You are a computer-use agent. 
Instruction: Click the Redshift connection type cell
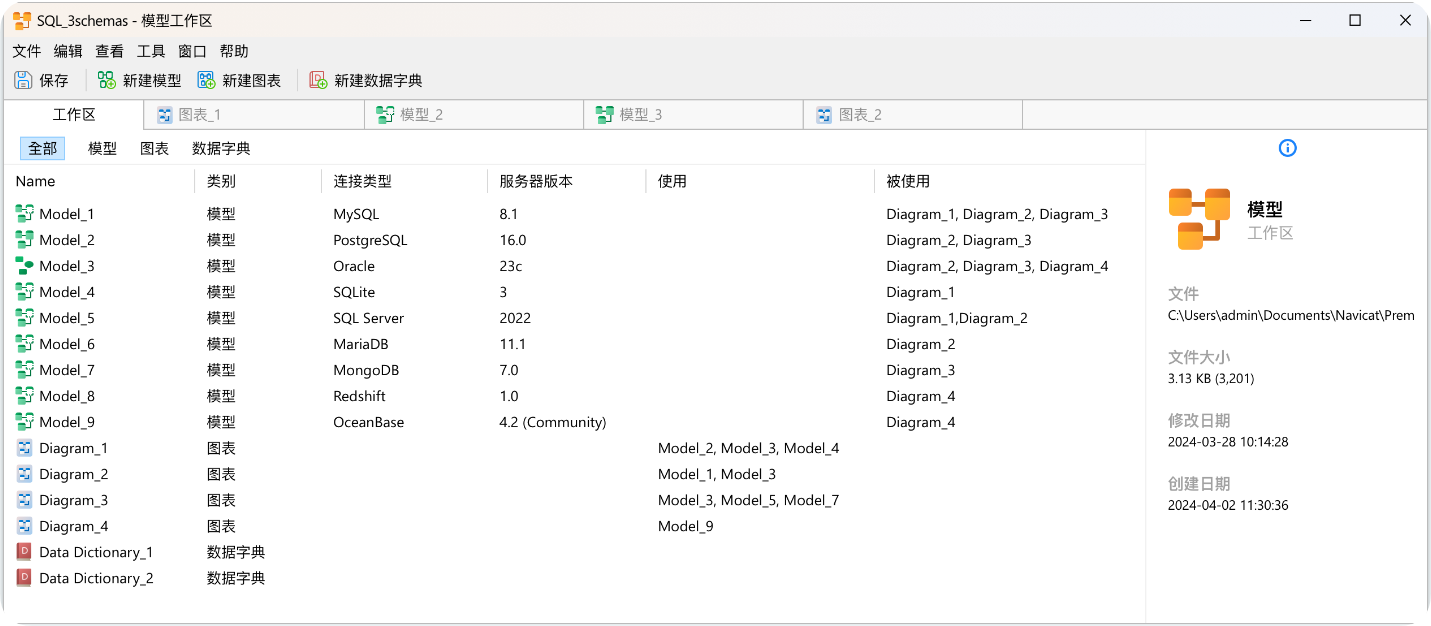click(x=359, y=396)
